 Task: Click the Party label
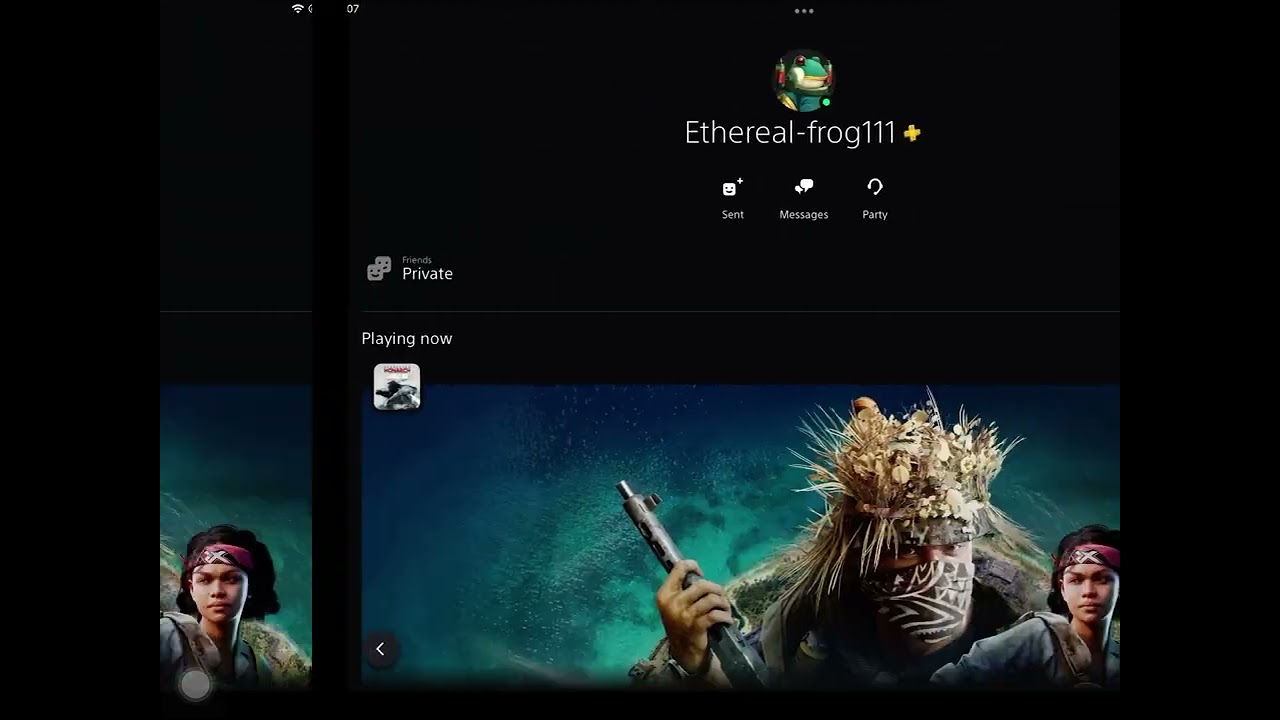click(x=875, y=215)
